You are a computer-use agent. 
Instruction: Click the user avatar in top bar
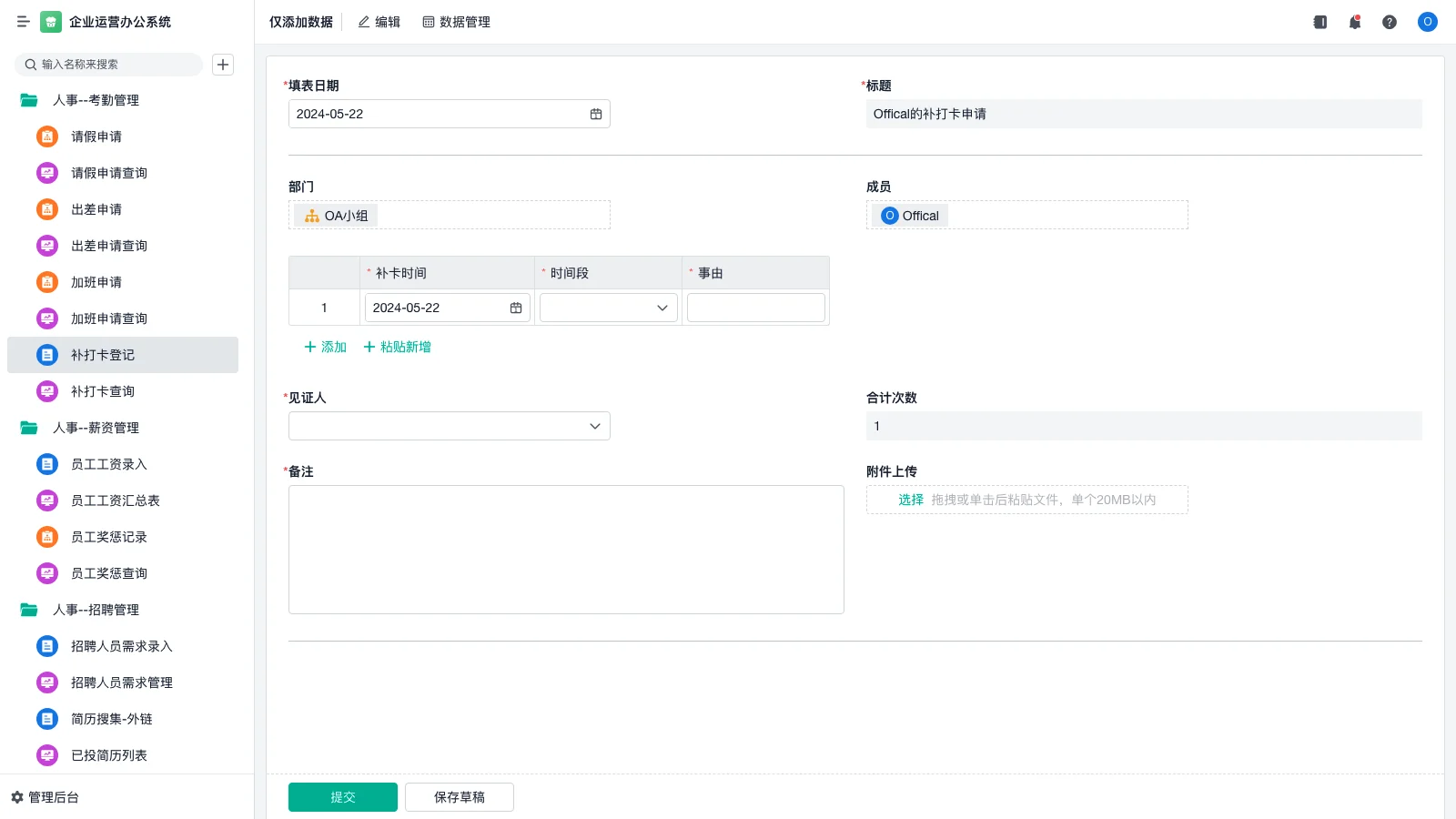click(x=1427, y=22)
